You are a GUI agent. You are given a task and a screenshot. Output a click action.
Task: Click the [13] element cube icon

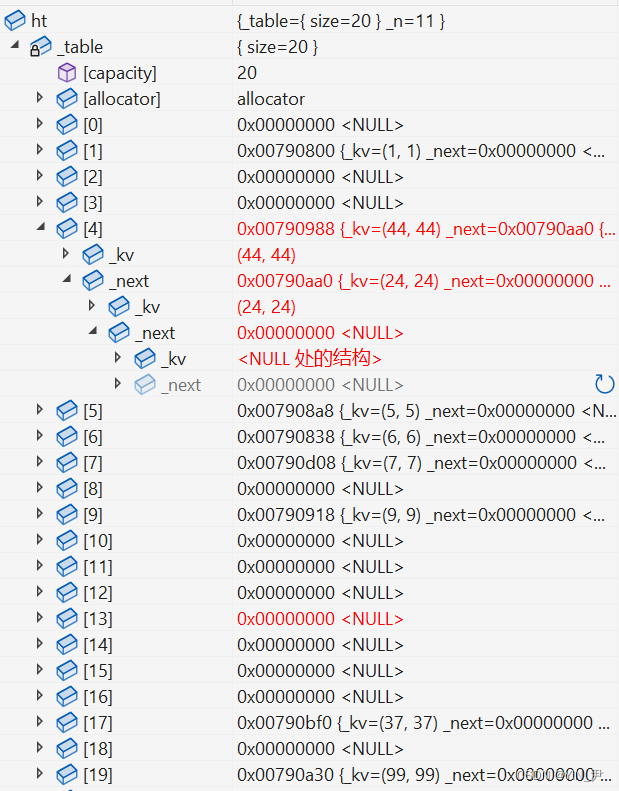[67, 619]
